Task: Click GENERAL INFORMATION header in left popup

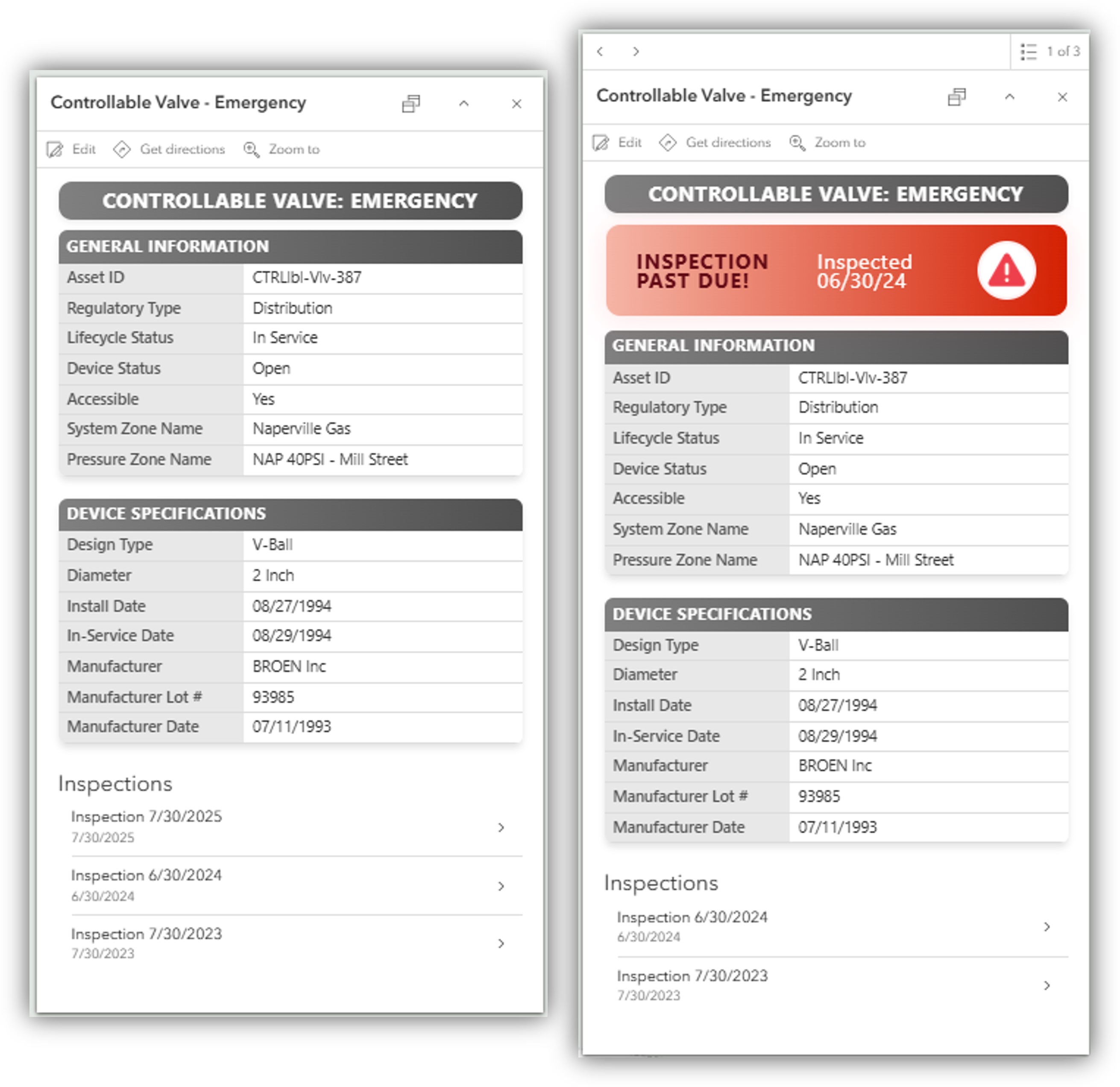Action: [290, 247]
